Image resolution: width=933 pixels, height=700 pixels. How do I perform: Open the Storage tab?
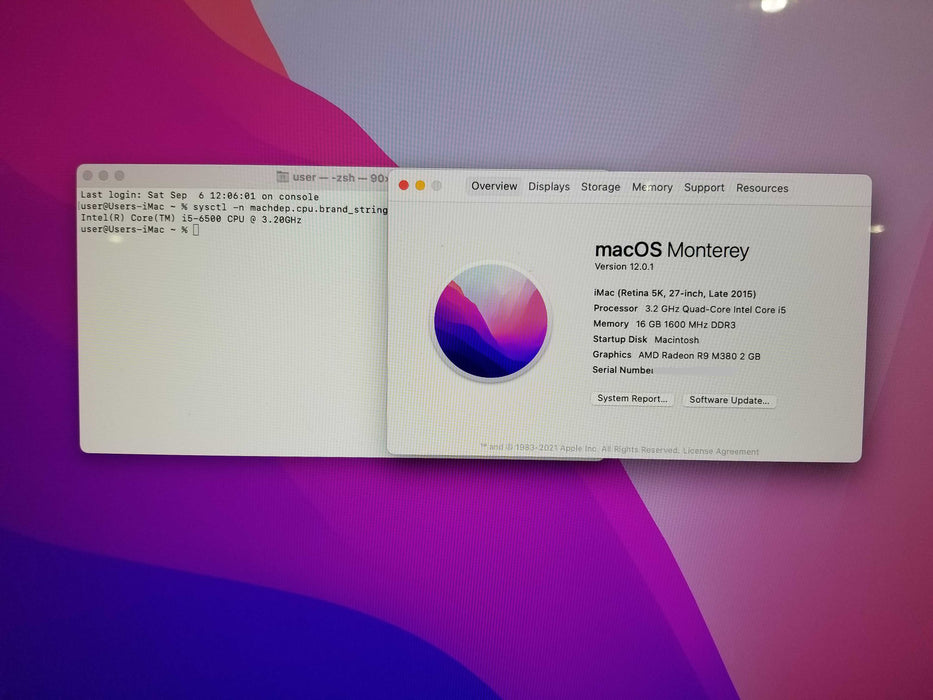(x=600, y=187)
